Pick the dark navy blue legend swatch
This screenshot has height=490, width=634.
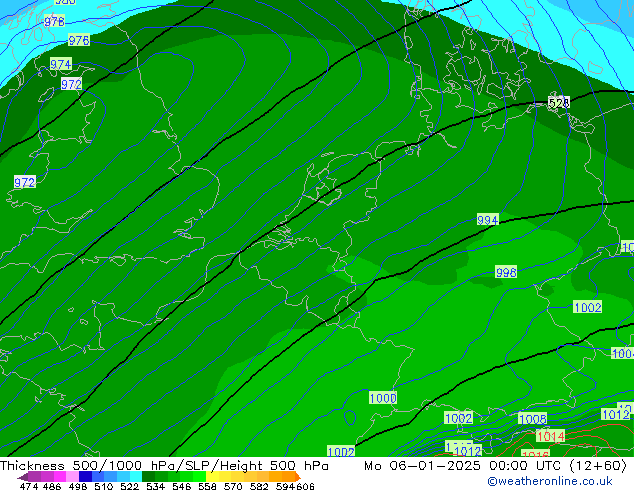point(85,477)
